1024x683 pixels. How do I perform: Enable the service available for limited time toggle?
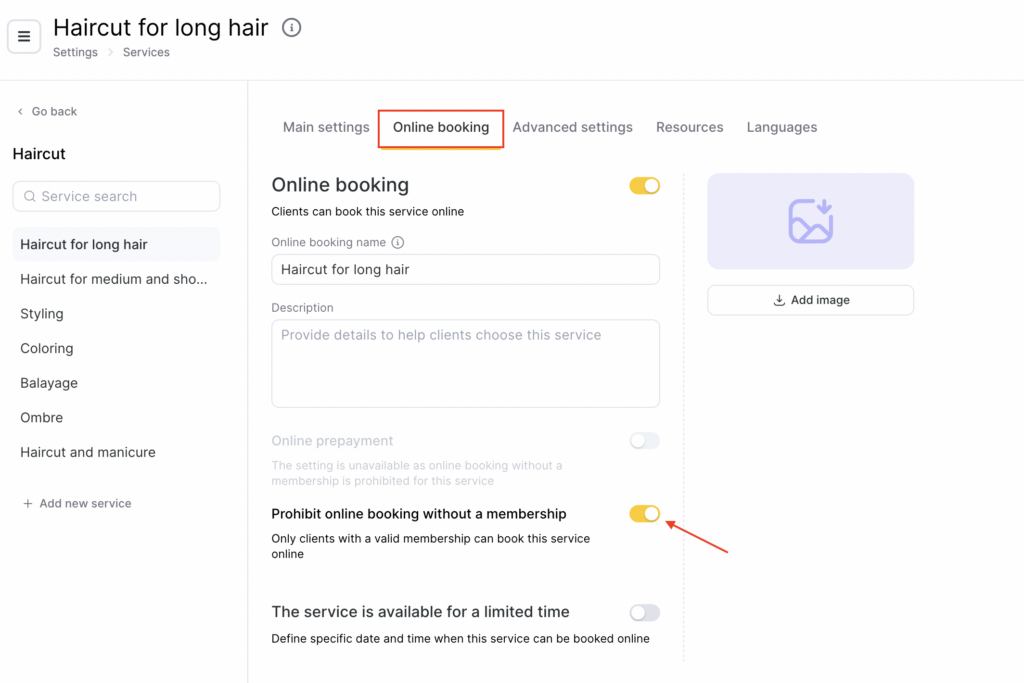coord(644,613)
